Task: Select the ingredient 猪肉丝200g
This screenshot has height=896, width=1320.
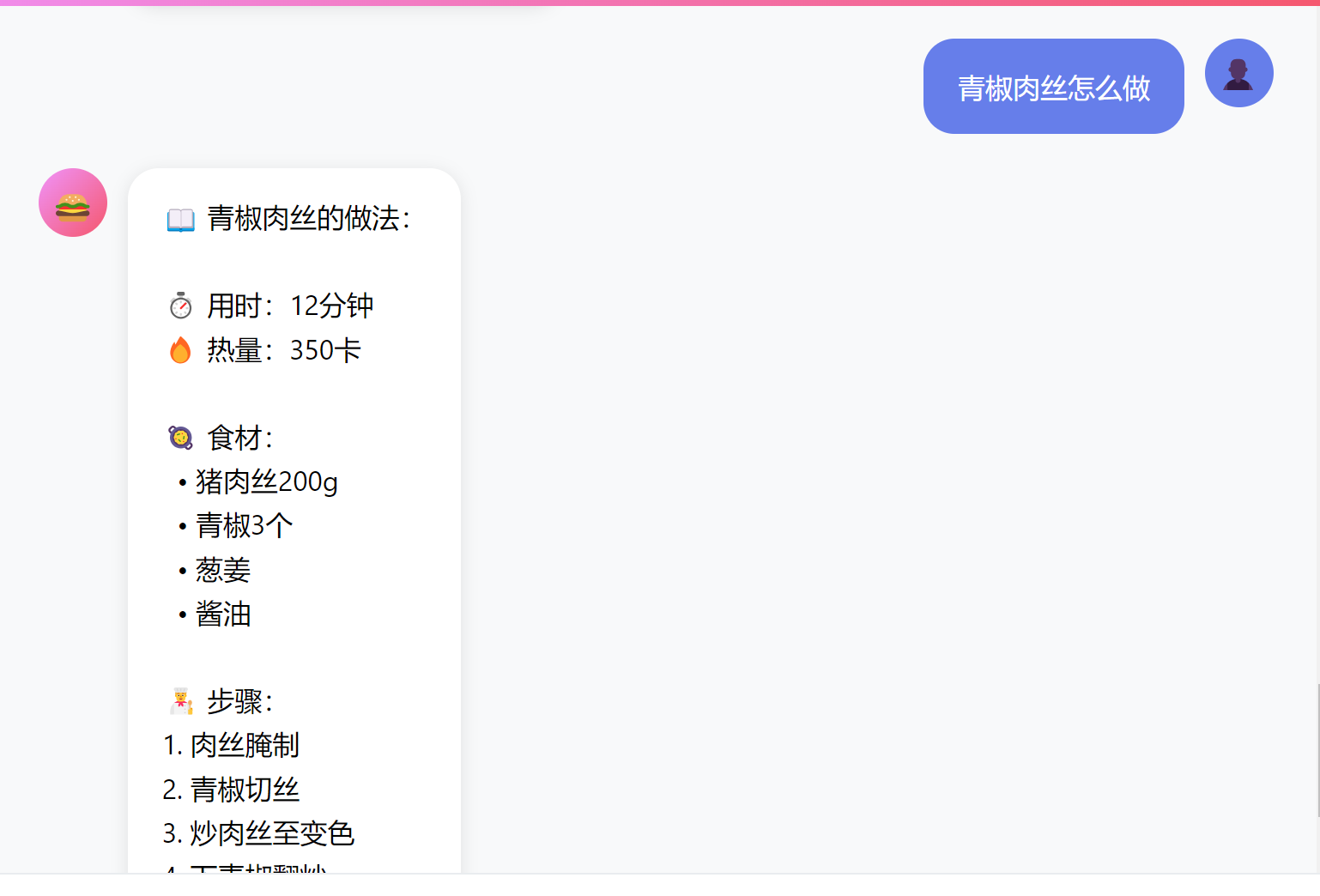Action: [x=264, y=481]
